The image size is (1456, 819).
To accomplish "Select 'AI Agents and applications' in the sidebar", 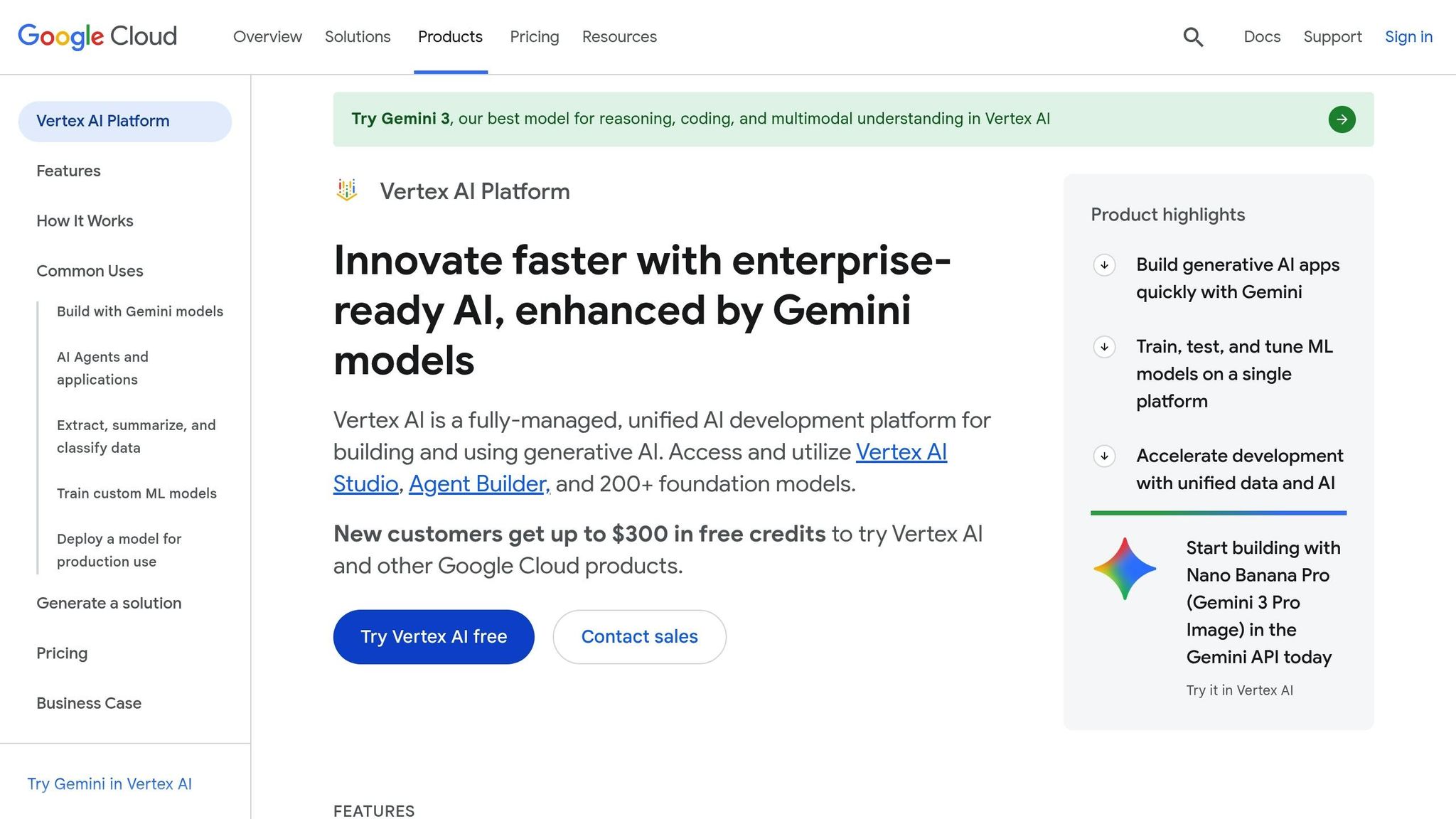I will point(103,368).
